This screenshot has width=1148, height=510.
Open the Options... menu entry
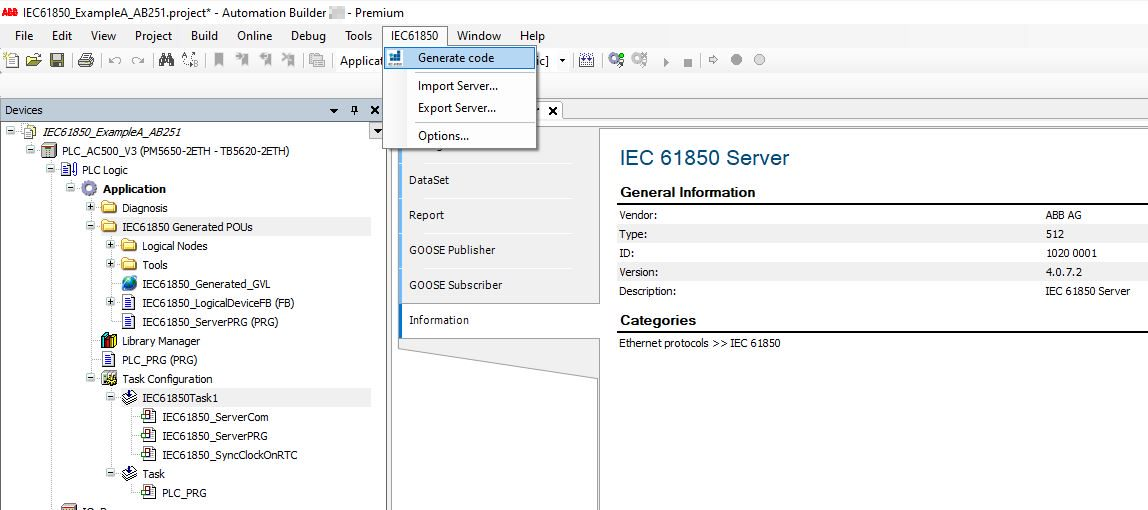pyautogui.click(x=443, y=136)
